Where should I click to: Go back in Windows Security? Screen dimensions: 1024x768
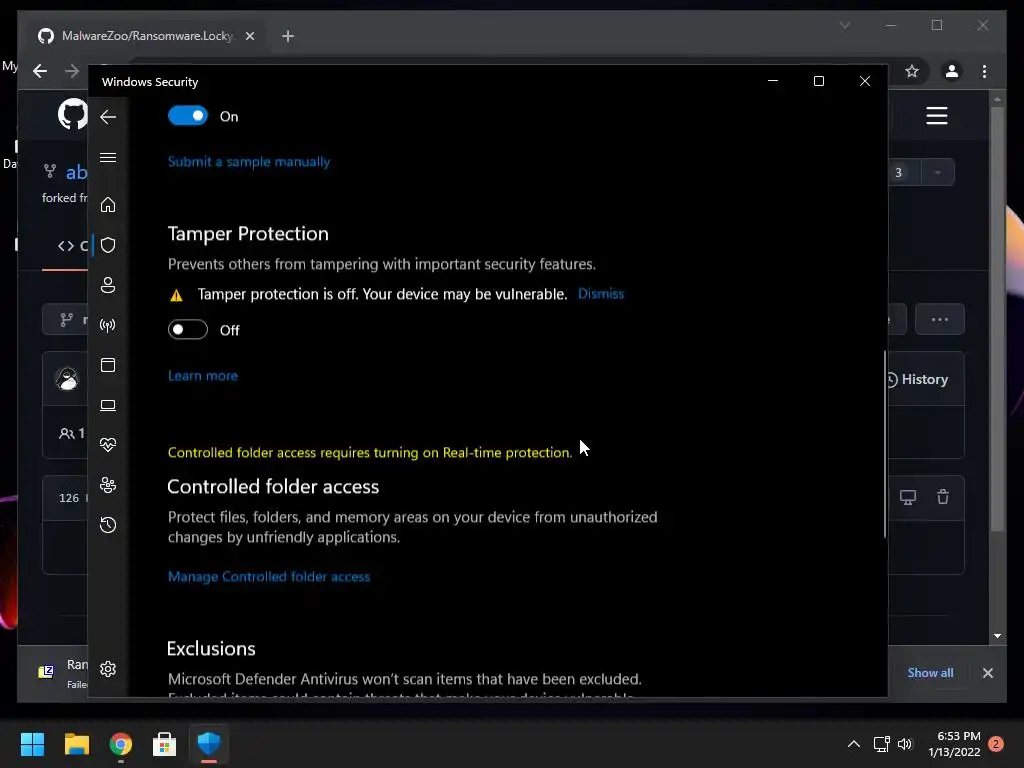[x=108, y=117]
